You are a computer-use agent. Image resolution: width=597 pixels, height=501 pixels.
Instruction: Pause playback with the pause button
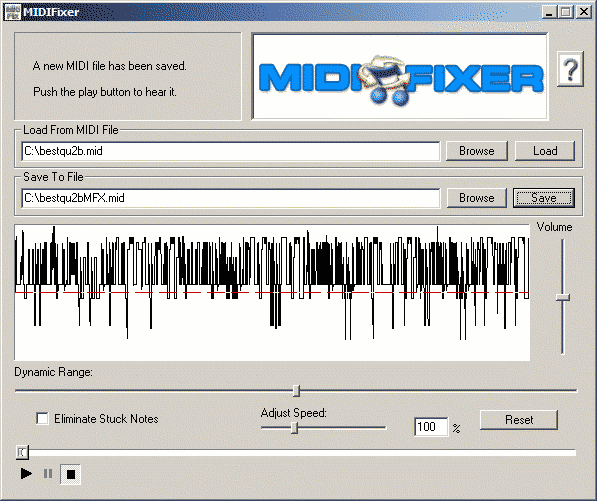click(x=48, y=474)
